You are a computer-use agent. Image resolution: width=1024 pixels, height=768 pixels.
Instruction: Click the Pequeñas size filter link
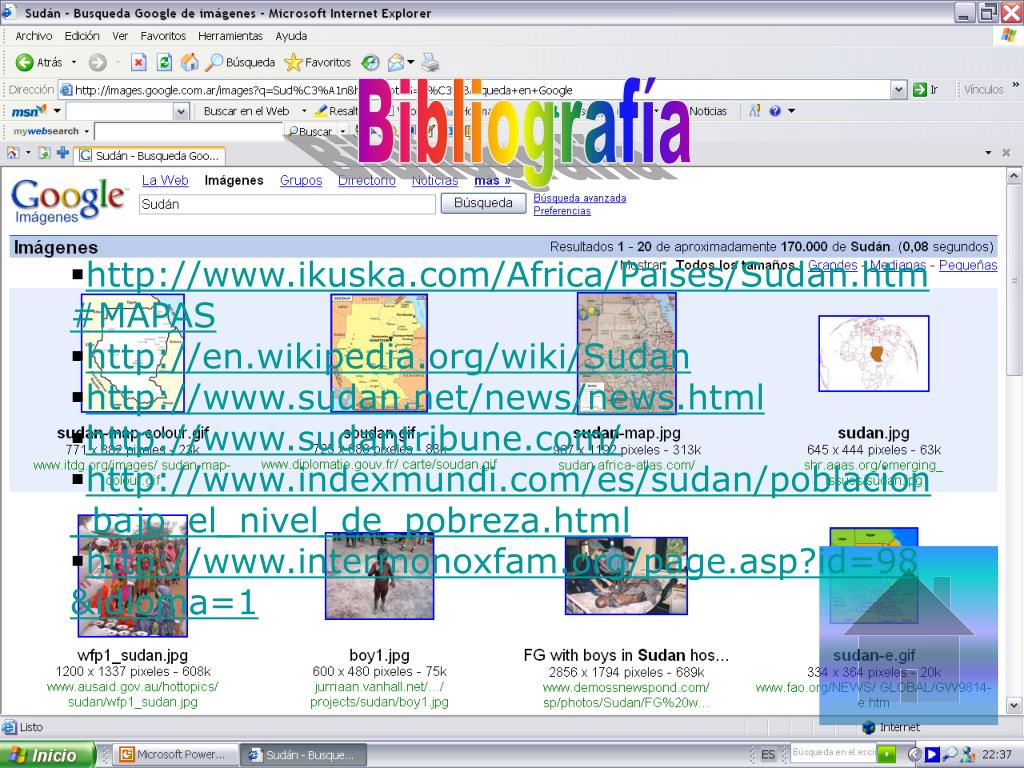point(968,265)
